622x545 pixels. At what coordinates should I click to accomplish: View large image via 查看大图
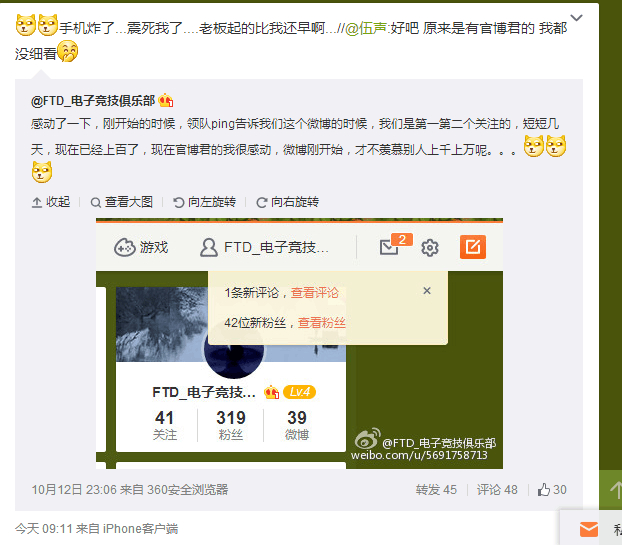122,202
